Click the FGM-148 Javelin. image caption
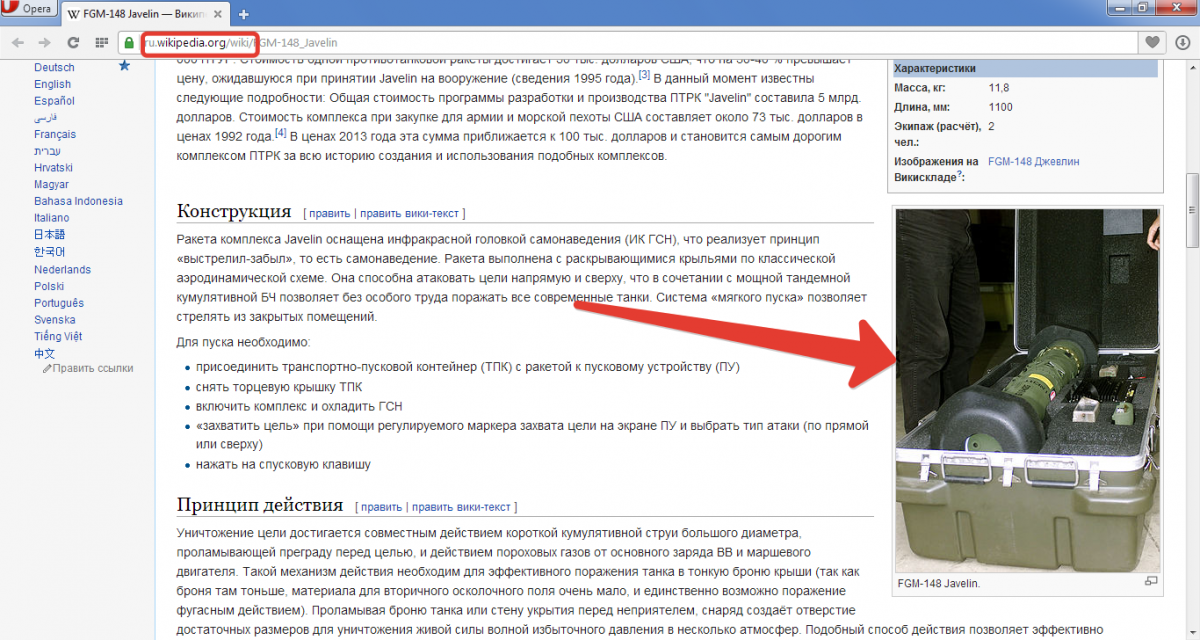 pyautogui.click(x=939, y=583)
